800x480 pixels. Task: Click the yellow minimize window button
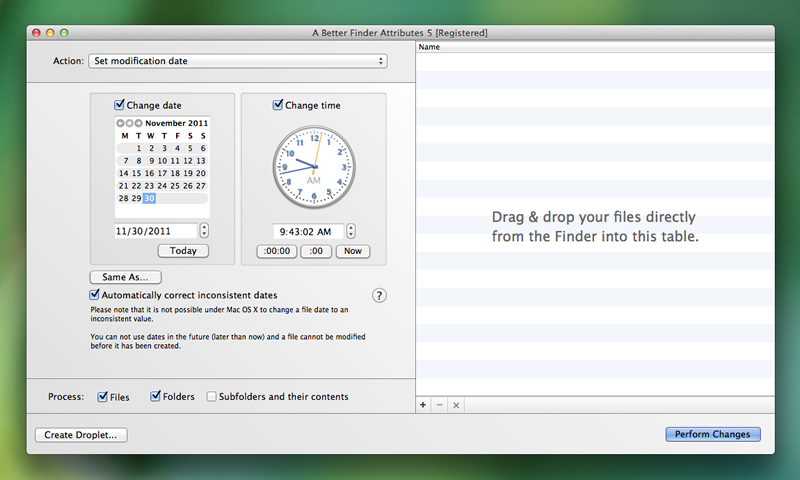pos(50,33)
